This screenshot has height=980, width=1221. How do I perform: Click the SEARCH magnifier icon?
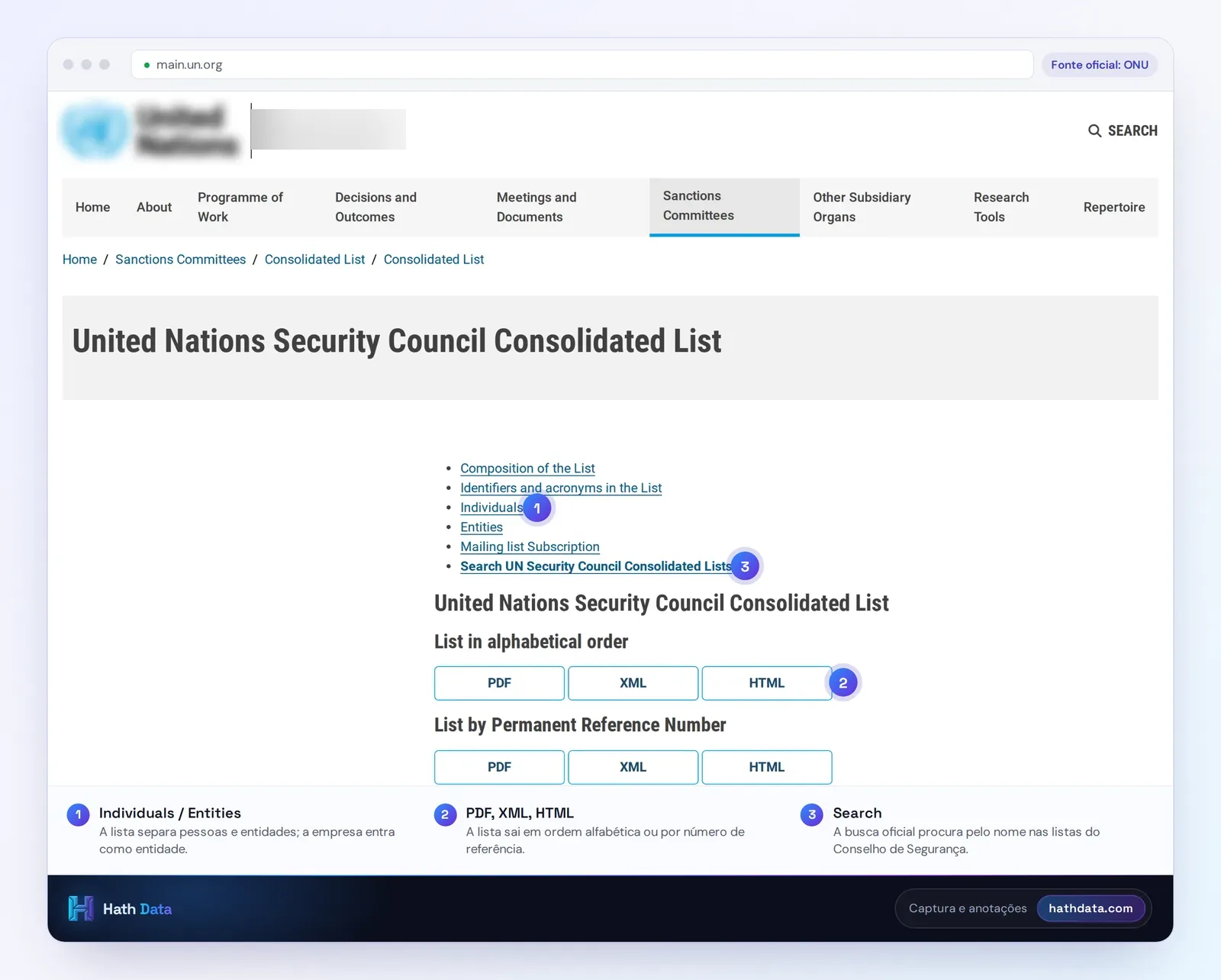click(1094, 131)
